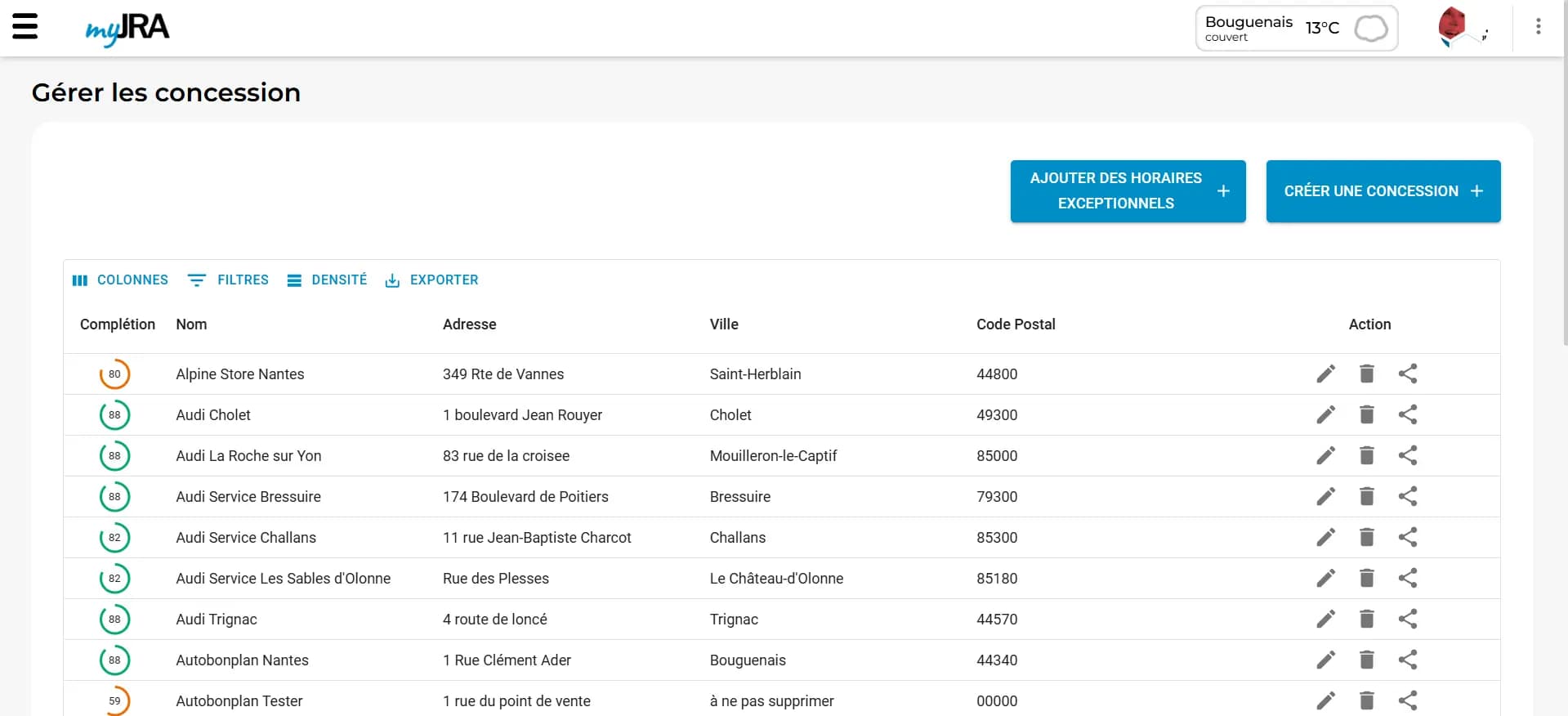Open the three-dot more options menu
Screen dimensions: 1568x716
1538,27
